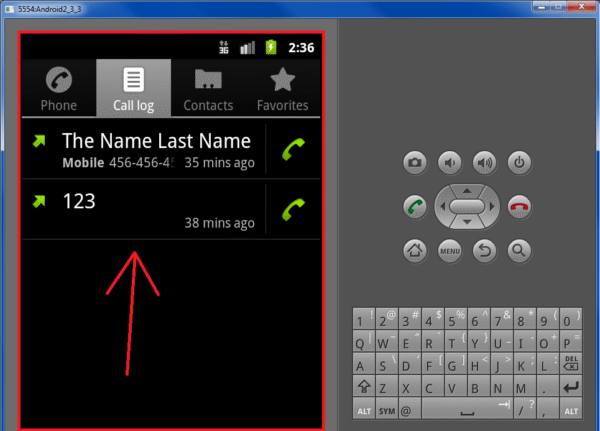This screenshot has width=600, height=431.
Task: Click the signal strength status icon
Action: point(247,48)
